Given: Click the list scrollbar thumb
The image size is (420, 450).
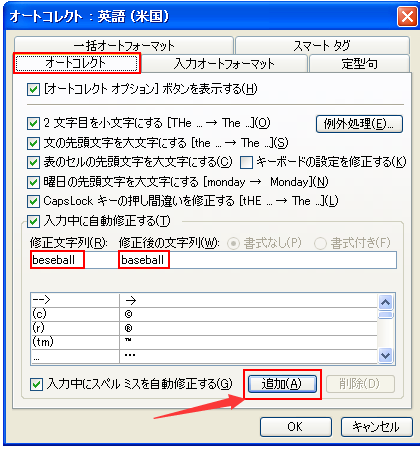Looking at the screenshot, I should 386,315.
